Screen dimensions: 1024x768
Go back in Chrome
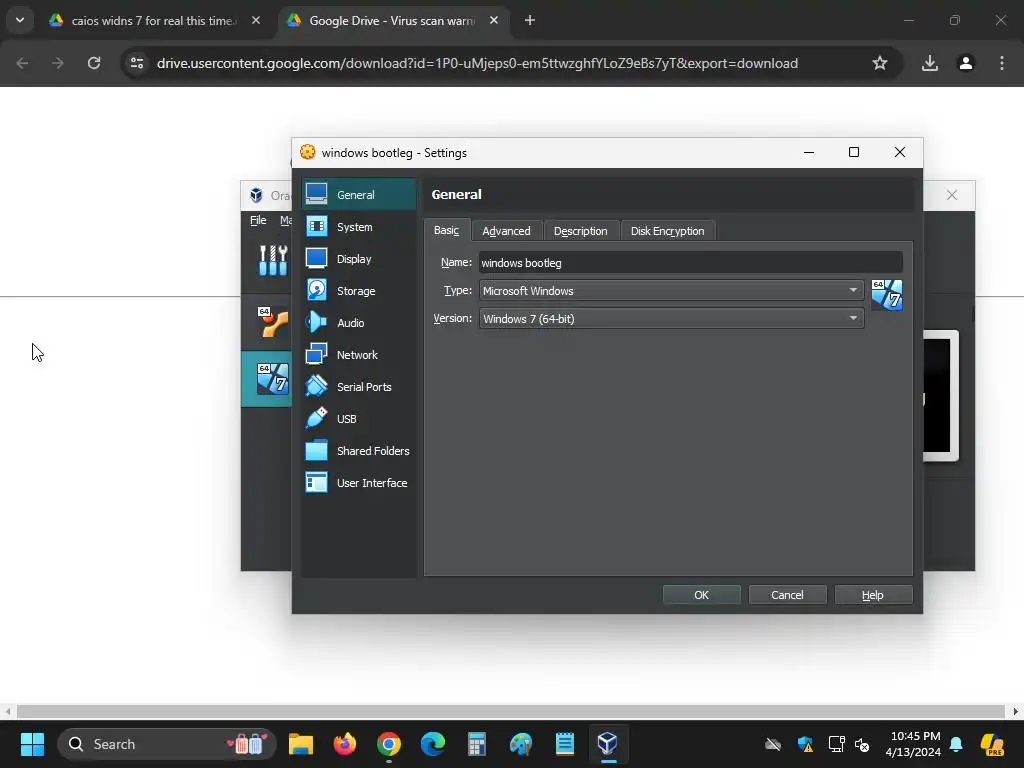(x=22, y=63)
